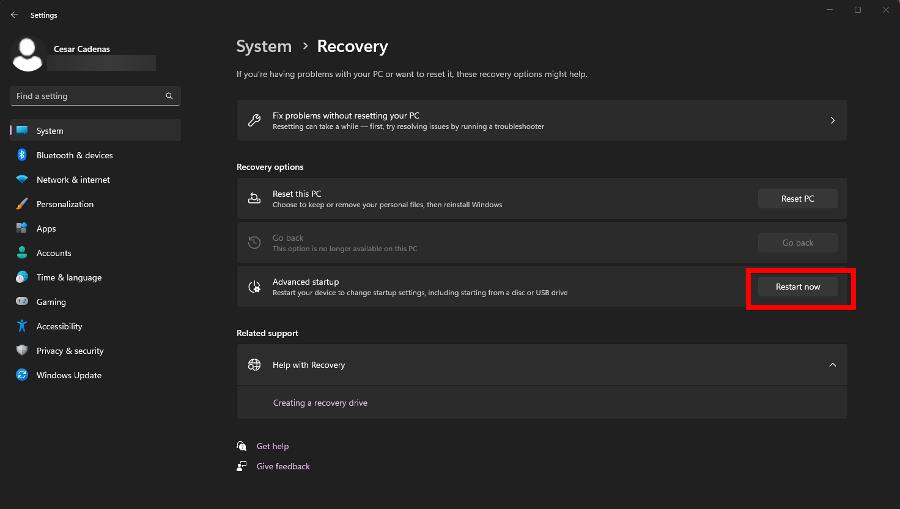Image resolution: width=900 pixels, height=509 pixels.
Task: Open Network & internet settings
Action: point(95,180)
